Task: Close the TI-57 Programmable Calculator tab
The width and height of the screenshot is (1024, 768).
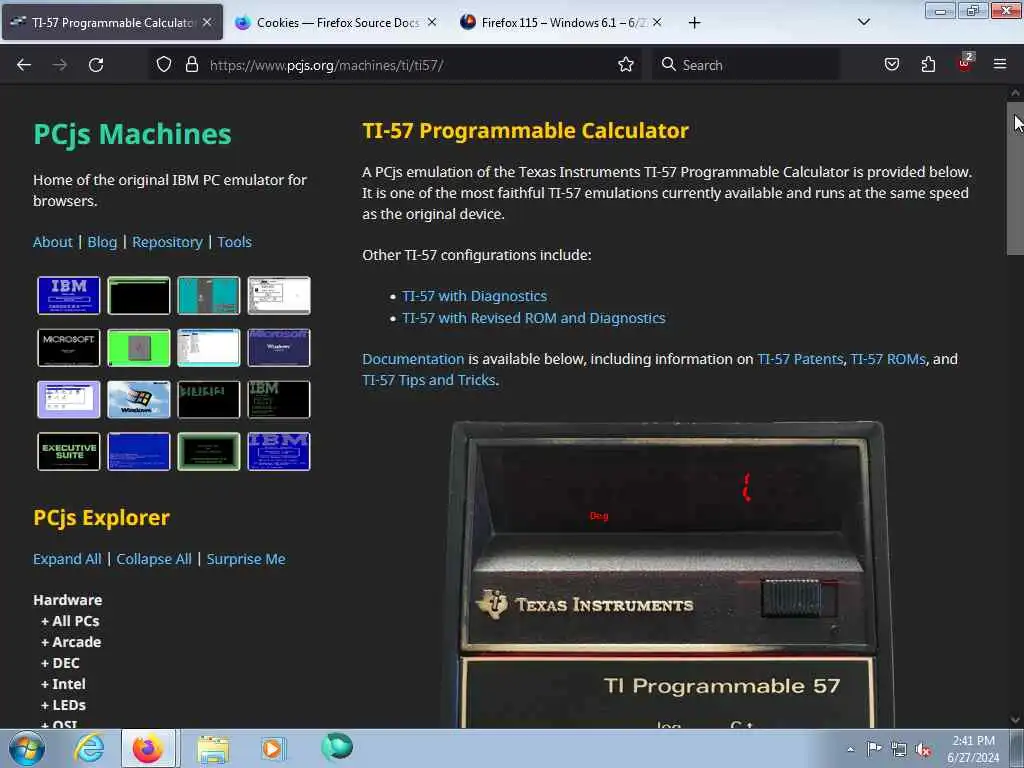Action: point(207,22)
